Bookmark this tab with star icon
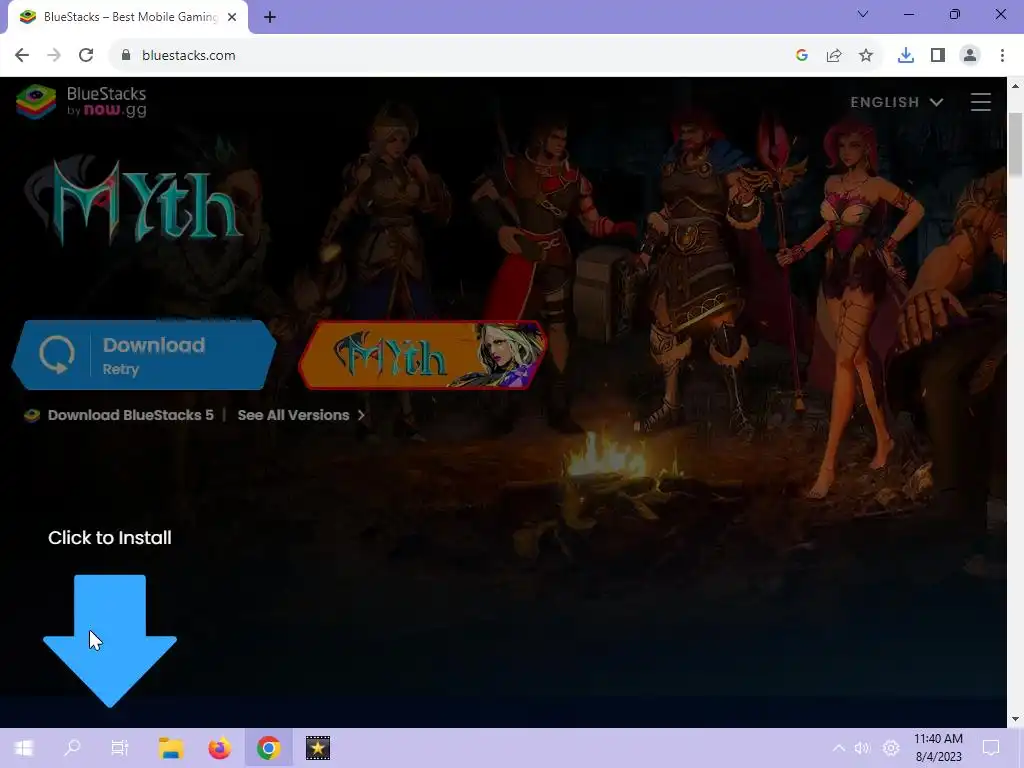This screenshot has height=768, width=1024. tap(866, 56)
